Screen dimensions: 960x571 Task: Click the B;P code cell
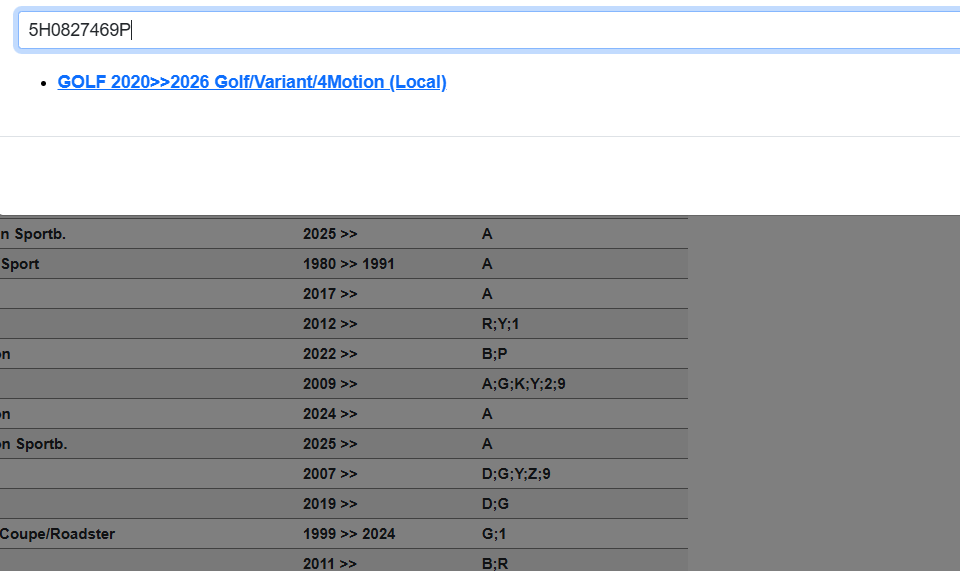[x=494, y=354]
